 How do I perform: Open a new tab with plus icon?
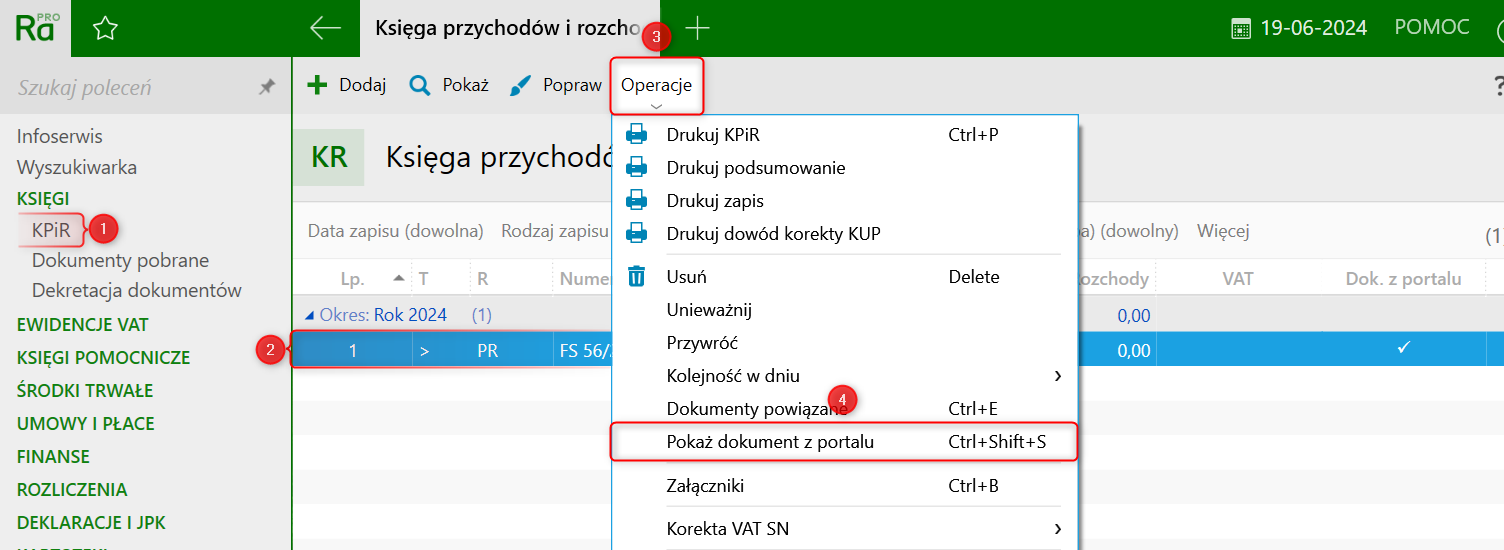[697, 28]
